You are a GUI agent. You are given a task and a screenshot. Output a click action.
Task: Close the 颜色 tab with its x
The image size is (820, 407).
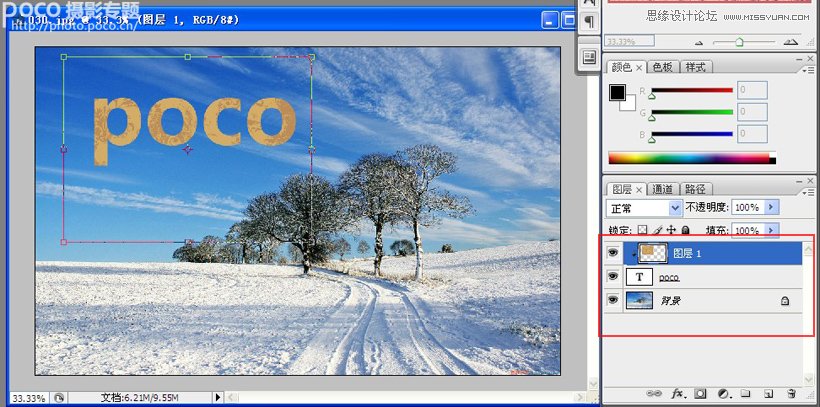639,68
